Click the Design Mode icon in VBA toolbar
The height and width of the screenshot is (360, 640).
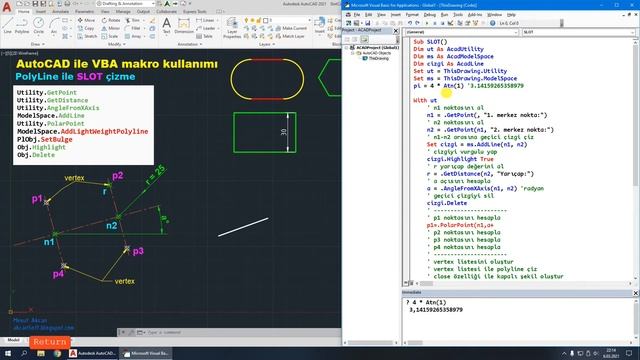pos(450,23)
